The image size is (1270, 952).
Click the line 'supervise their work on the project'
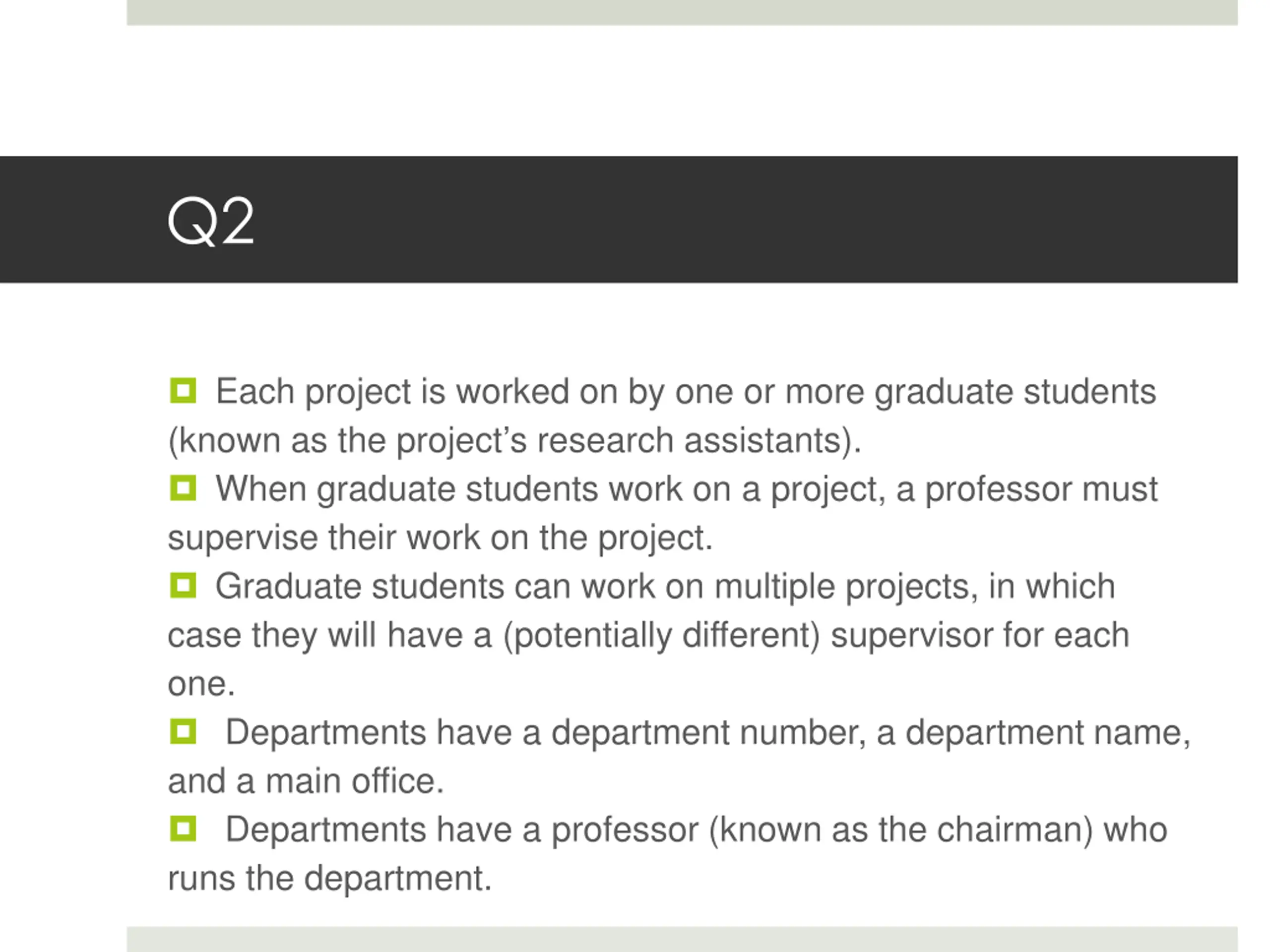tap(440, 538)
